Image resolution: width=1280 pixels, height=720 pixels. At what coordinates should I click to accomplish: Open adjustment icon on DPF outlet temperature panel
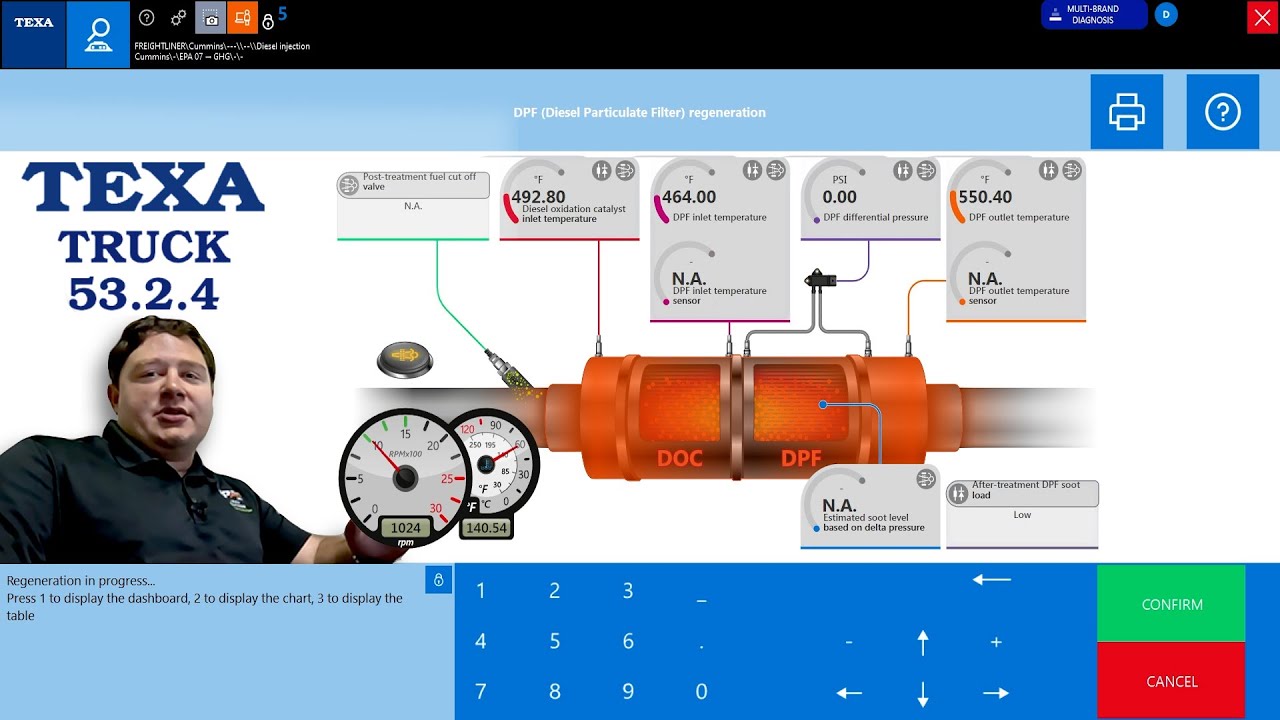[x=1048, y=171]
